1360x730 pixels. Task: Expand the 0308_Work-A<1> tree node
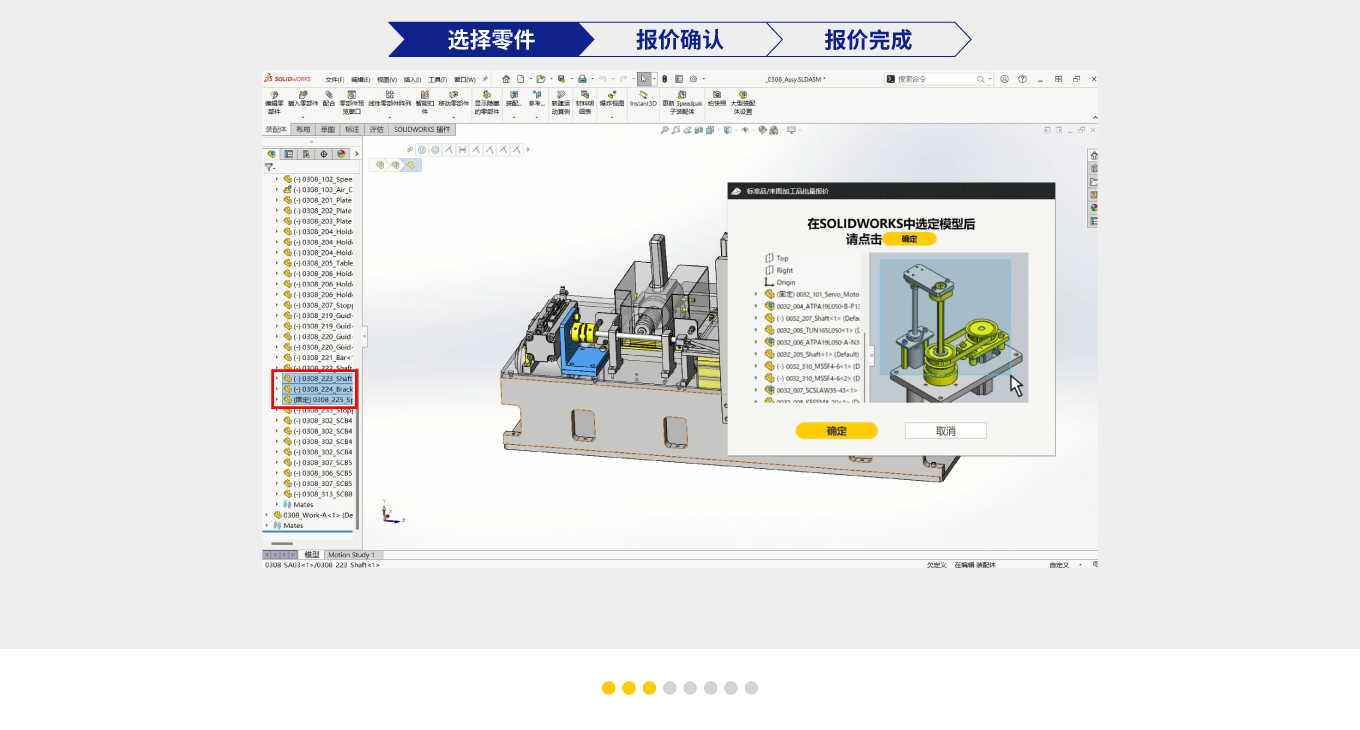click(267, 515)
